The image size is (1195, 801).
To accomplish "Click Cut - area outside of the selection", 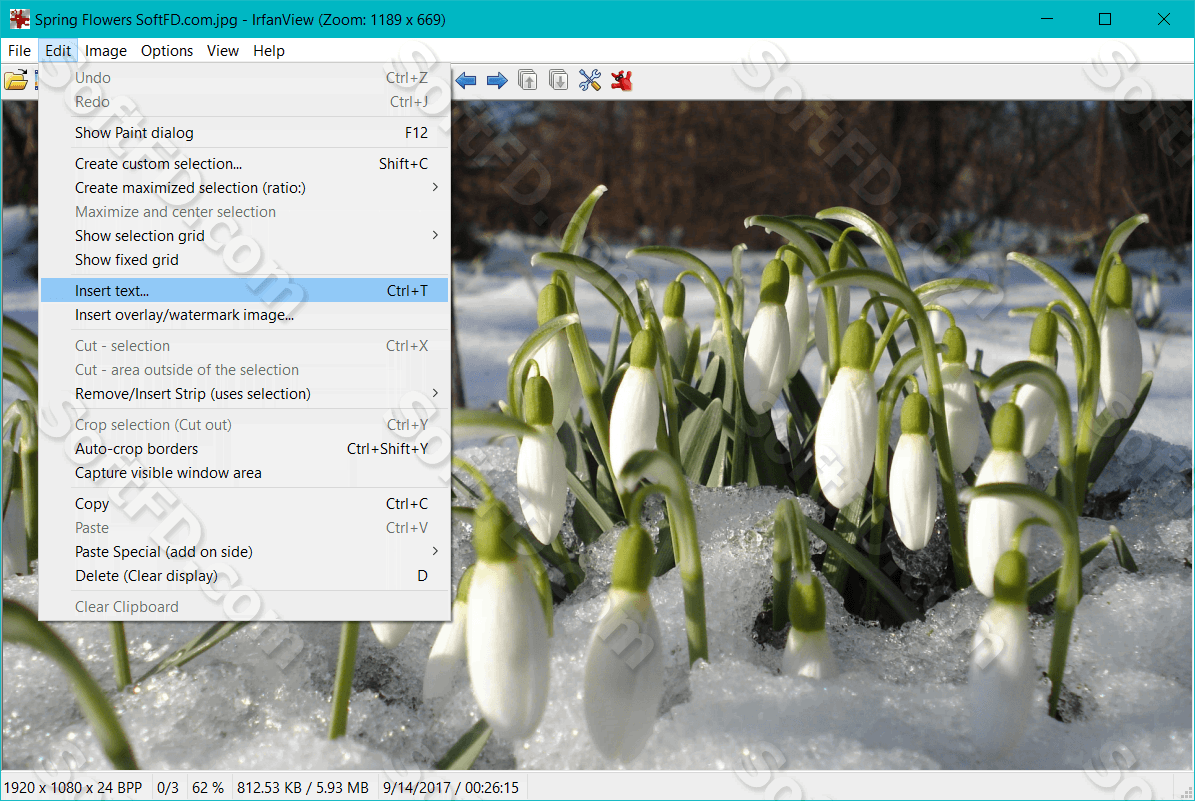I will (245, 370).
